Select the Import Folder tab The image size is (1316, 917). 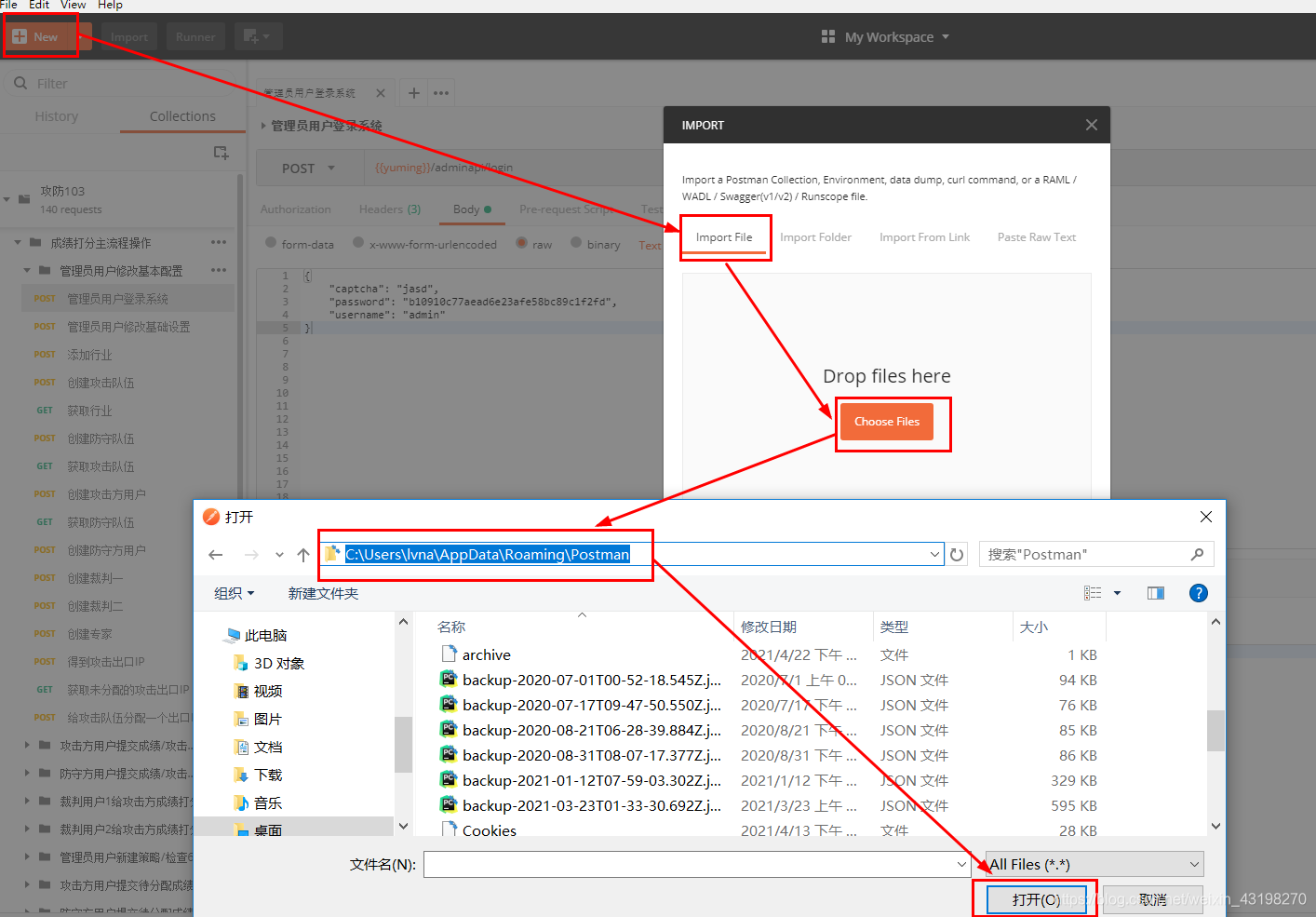[816, 237]
